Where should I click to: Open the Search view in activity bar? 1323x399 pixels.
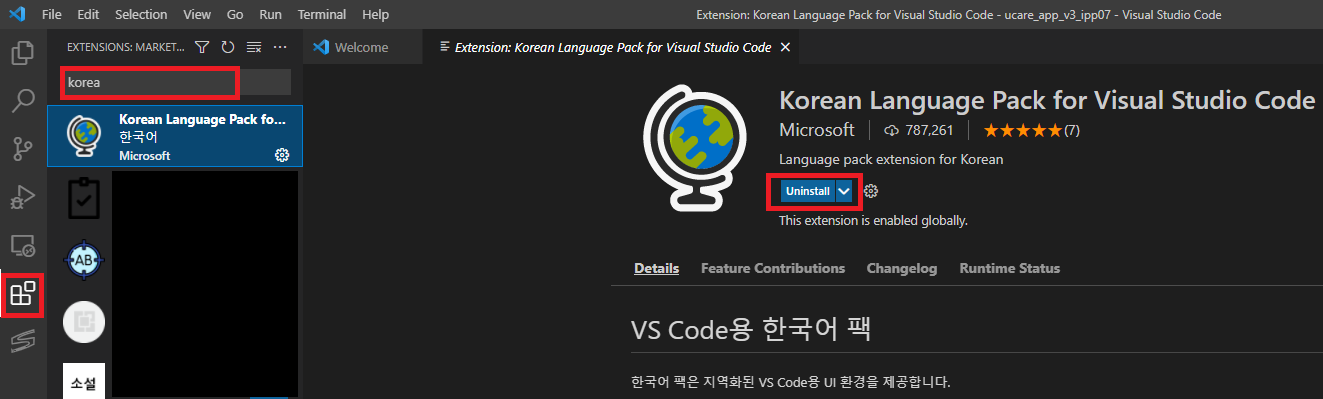(23, 101)
